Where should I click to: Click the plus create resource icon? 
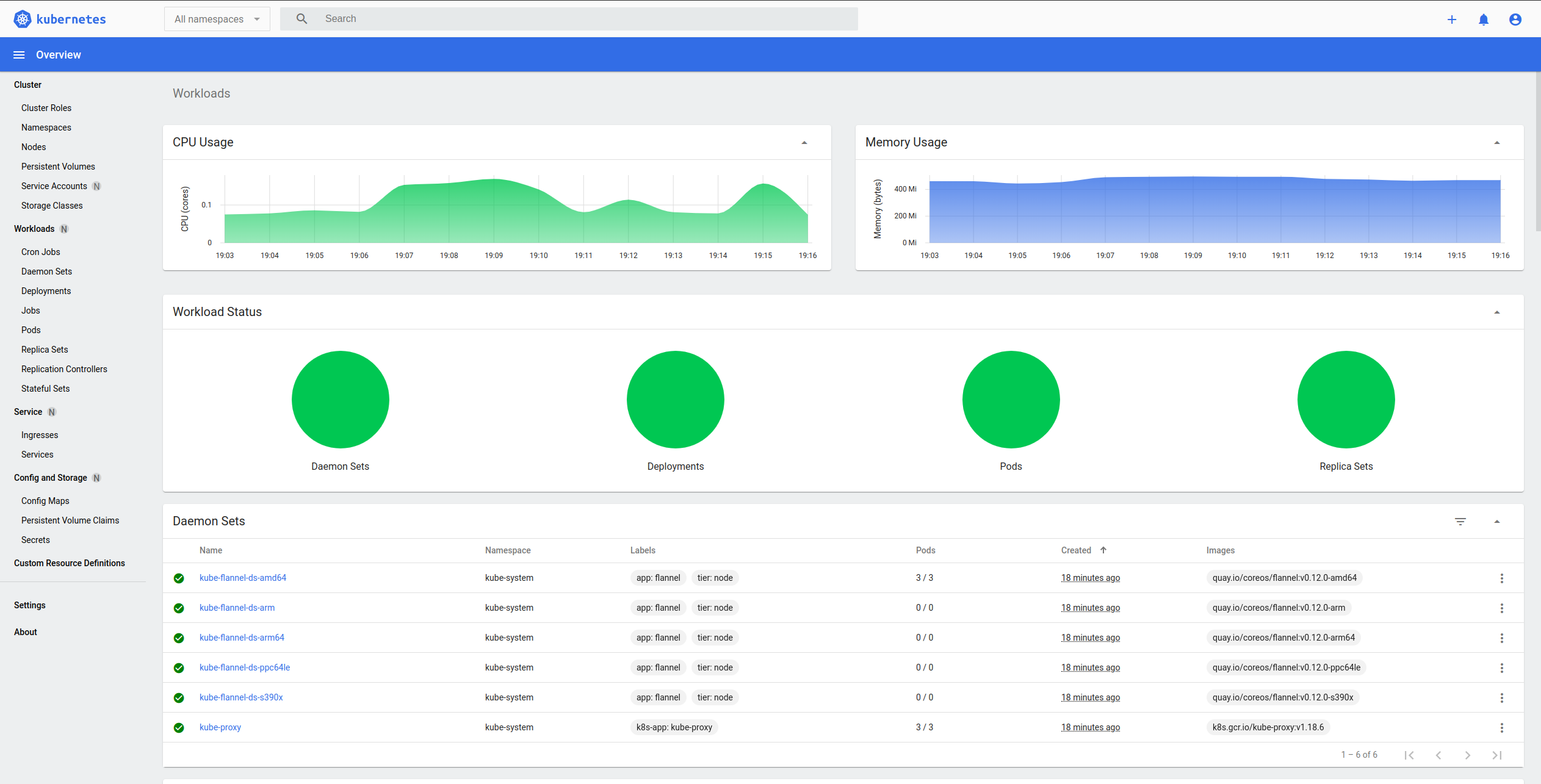coord(1452,20)
